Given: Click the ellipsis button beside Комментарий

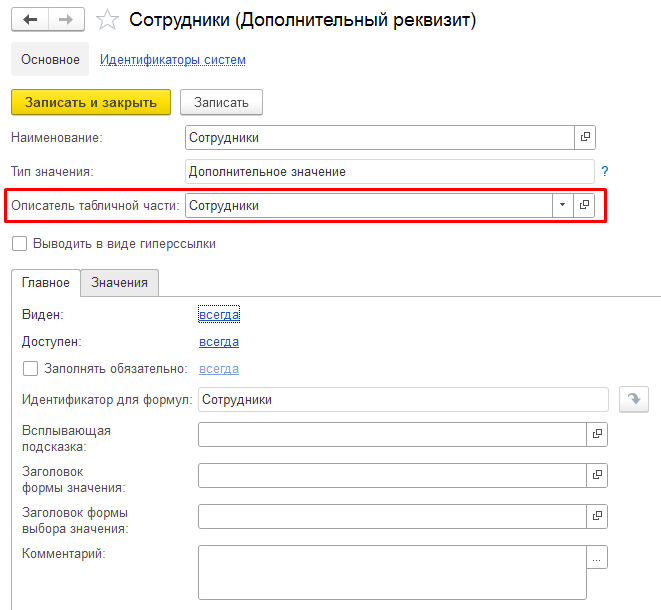Looking at the screenshot, I should point(598,558).
